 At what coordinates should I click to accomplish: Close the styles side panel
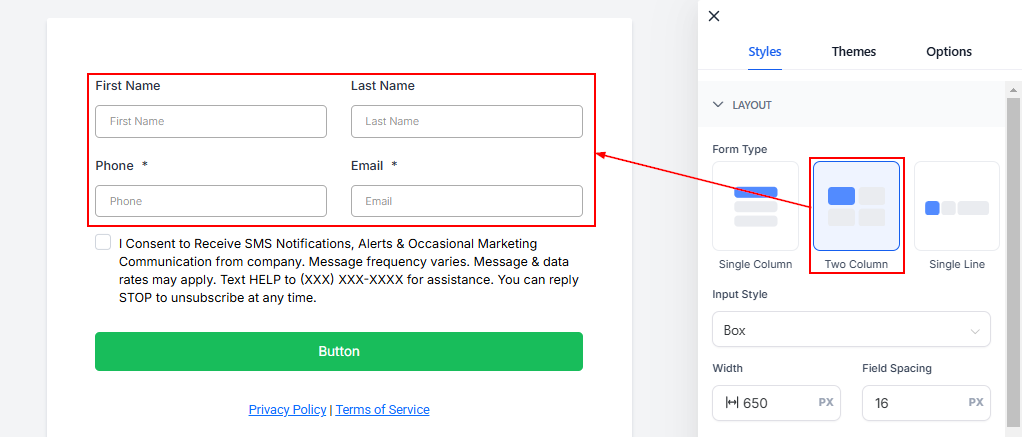(713, 16)
